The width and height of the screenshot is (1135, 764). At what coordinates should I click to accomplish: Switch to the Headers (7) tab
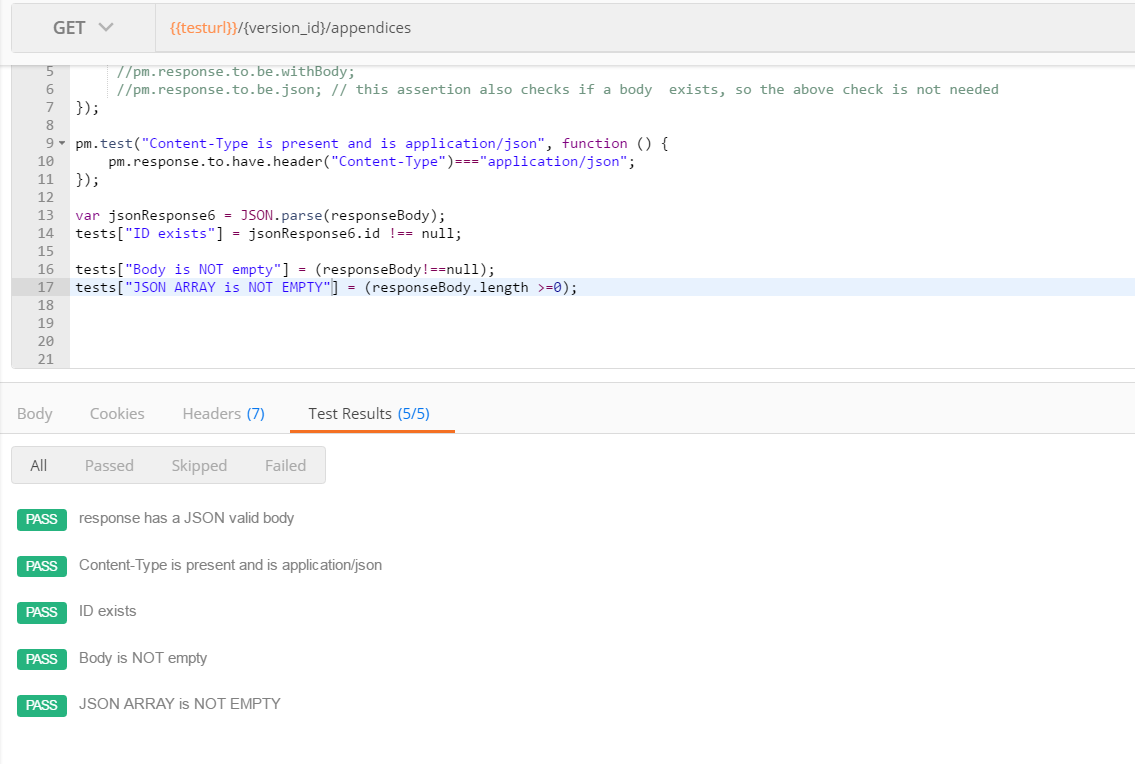click(x=222, y=413)
